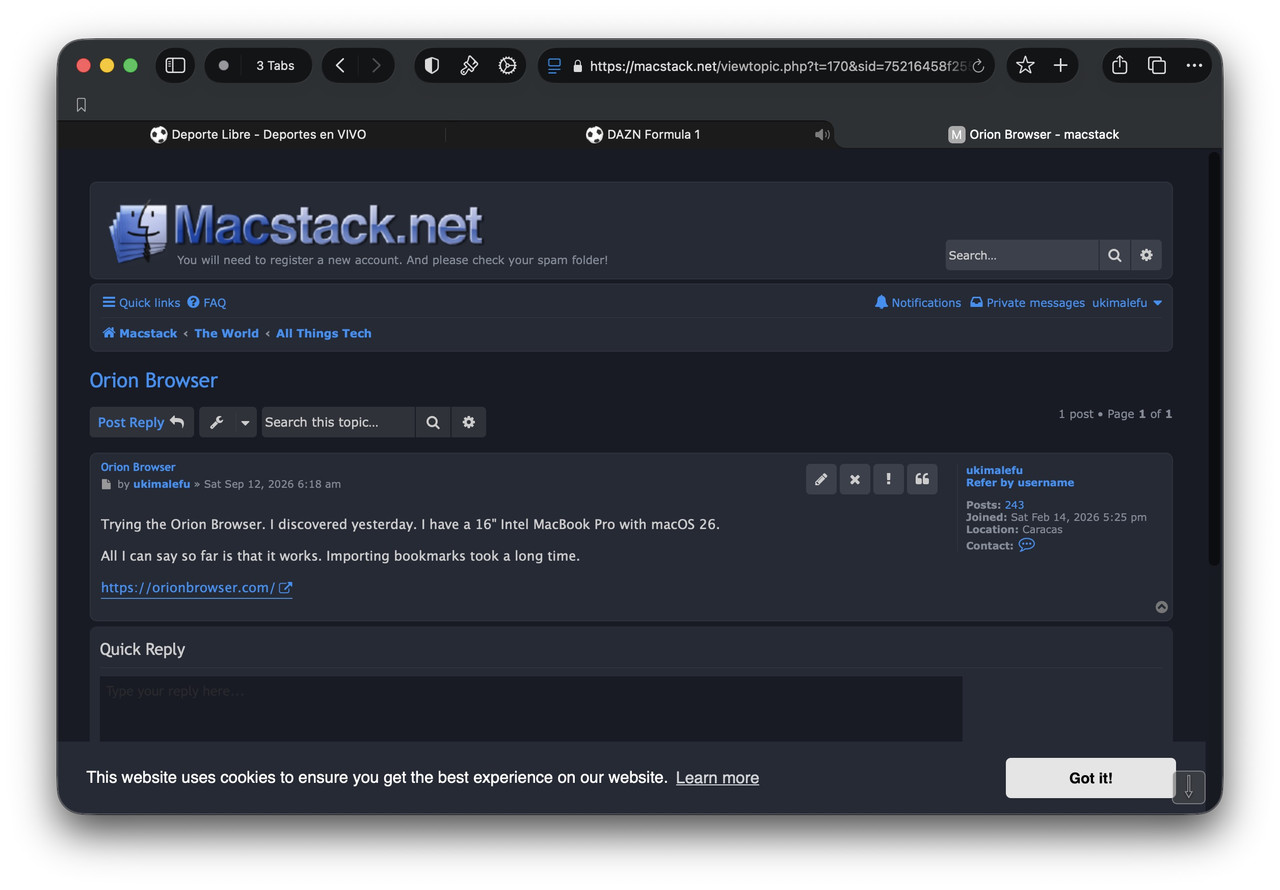Open the three-dots more menu
This screenshot has height=890, width=1280.
[1194, 65]
